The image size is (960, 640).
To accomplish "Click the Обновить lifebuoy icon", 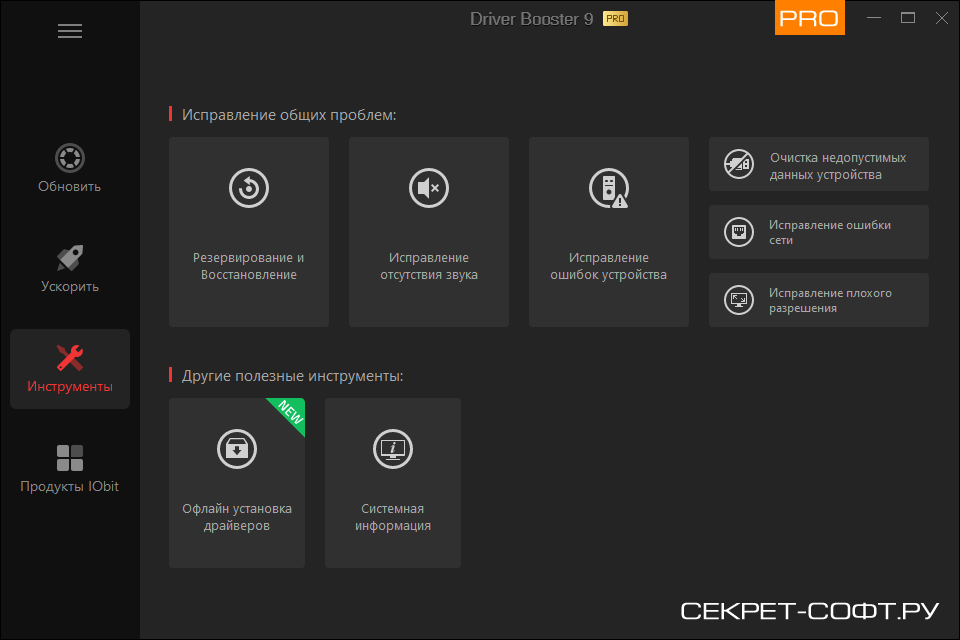I will click(x=70, y=158).
